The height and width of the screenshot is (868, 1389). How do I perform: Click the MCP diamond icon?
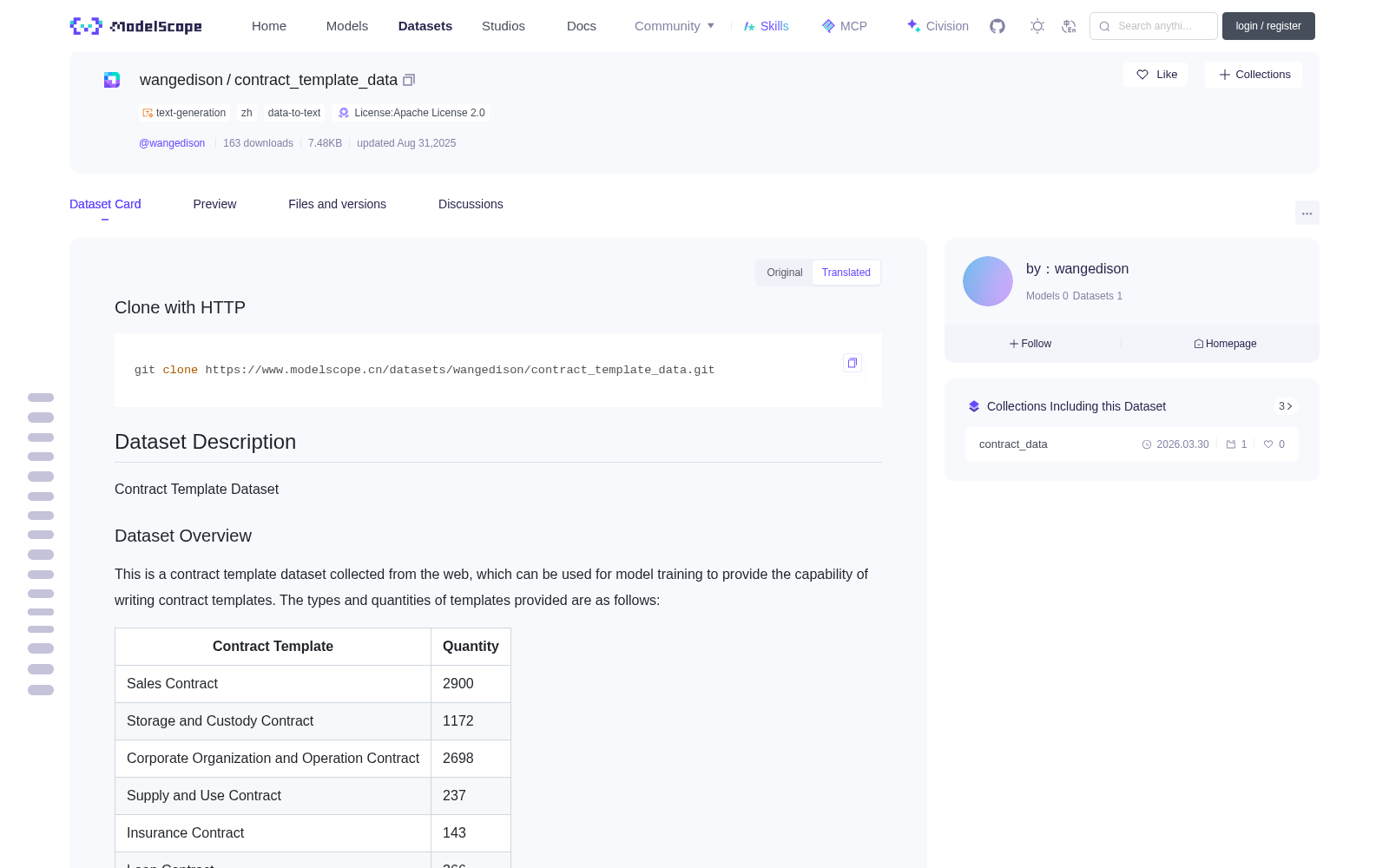(x=828, y=26)
